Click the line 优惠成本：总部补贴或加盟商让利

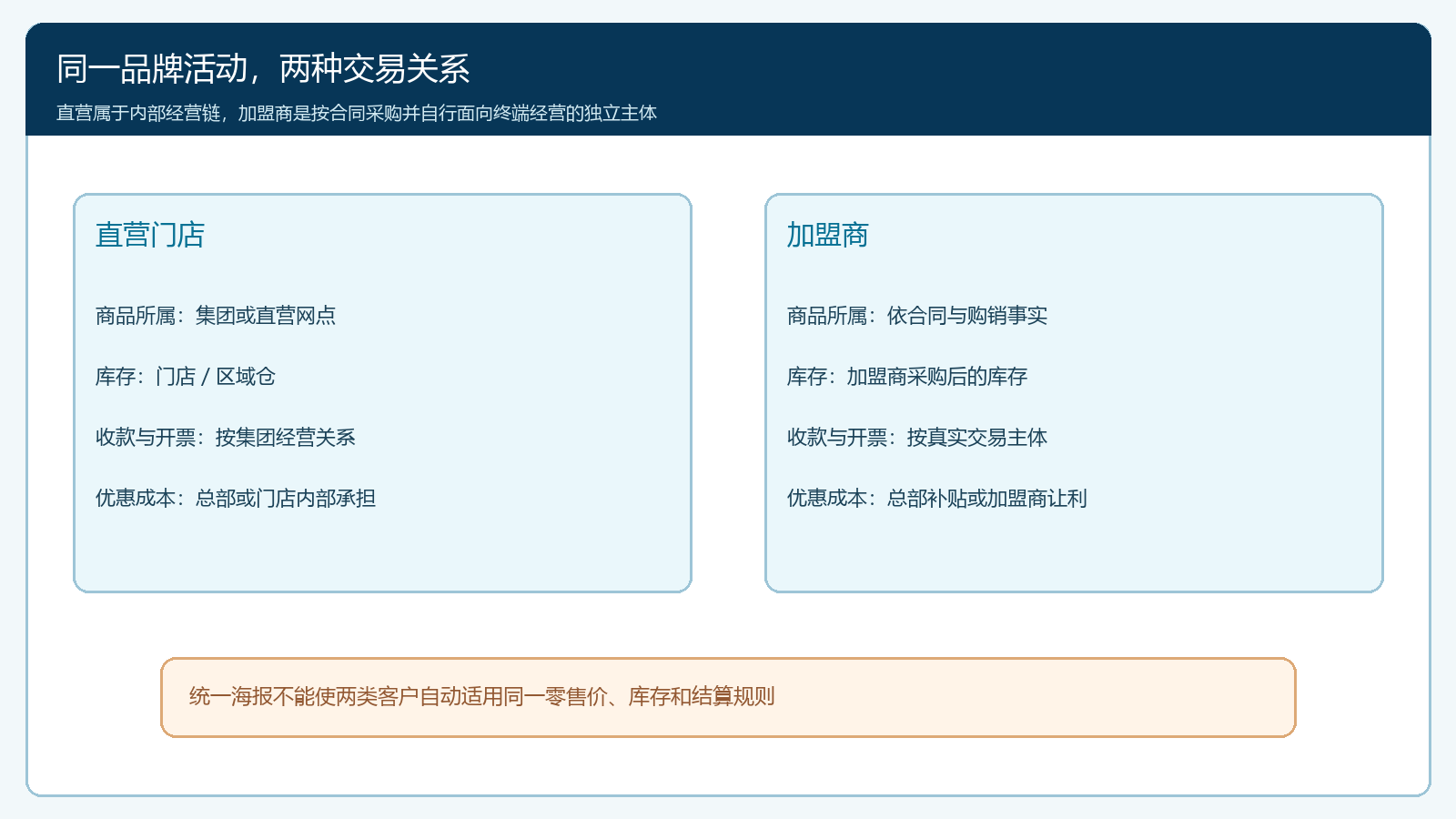937,499
